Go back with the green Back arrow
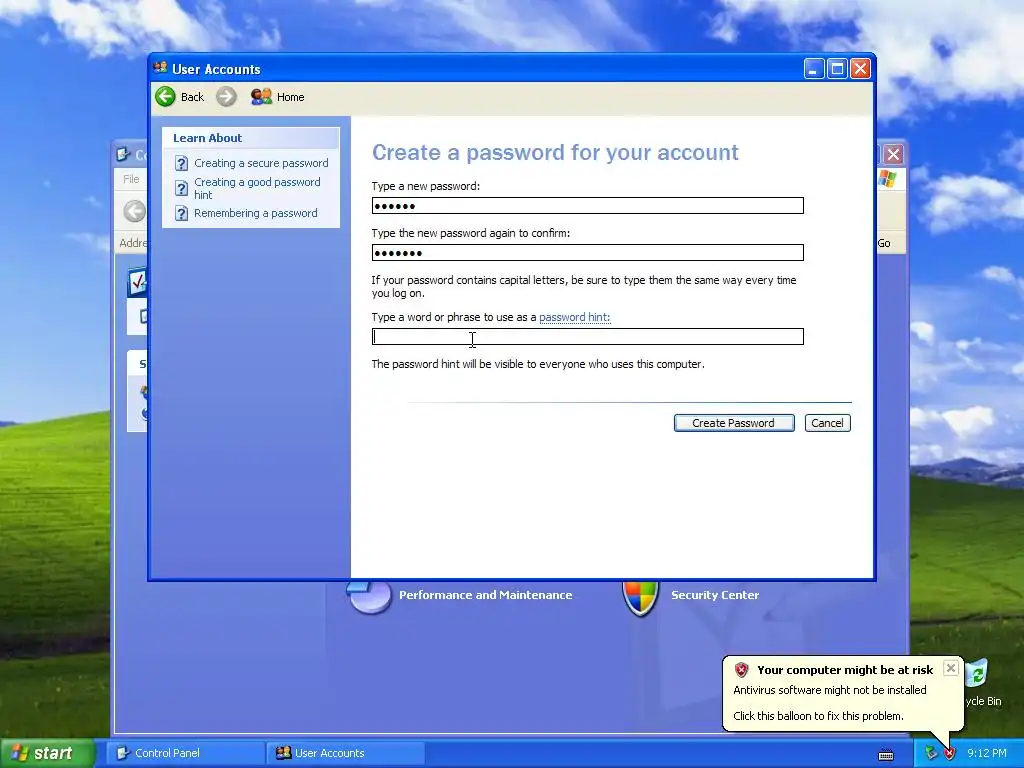The image size is (1024, 768). [x=180, y=97]
